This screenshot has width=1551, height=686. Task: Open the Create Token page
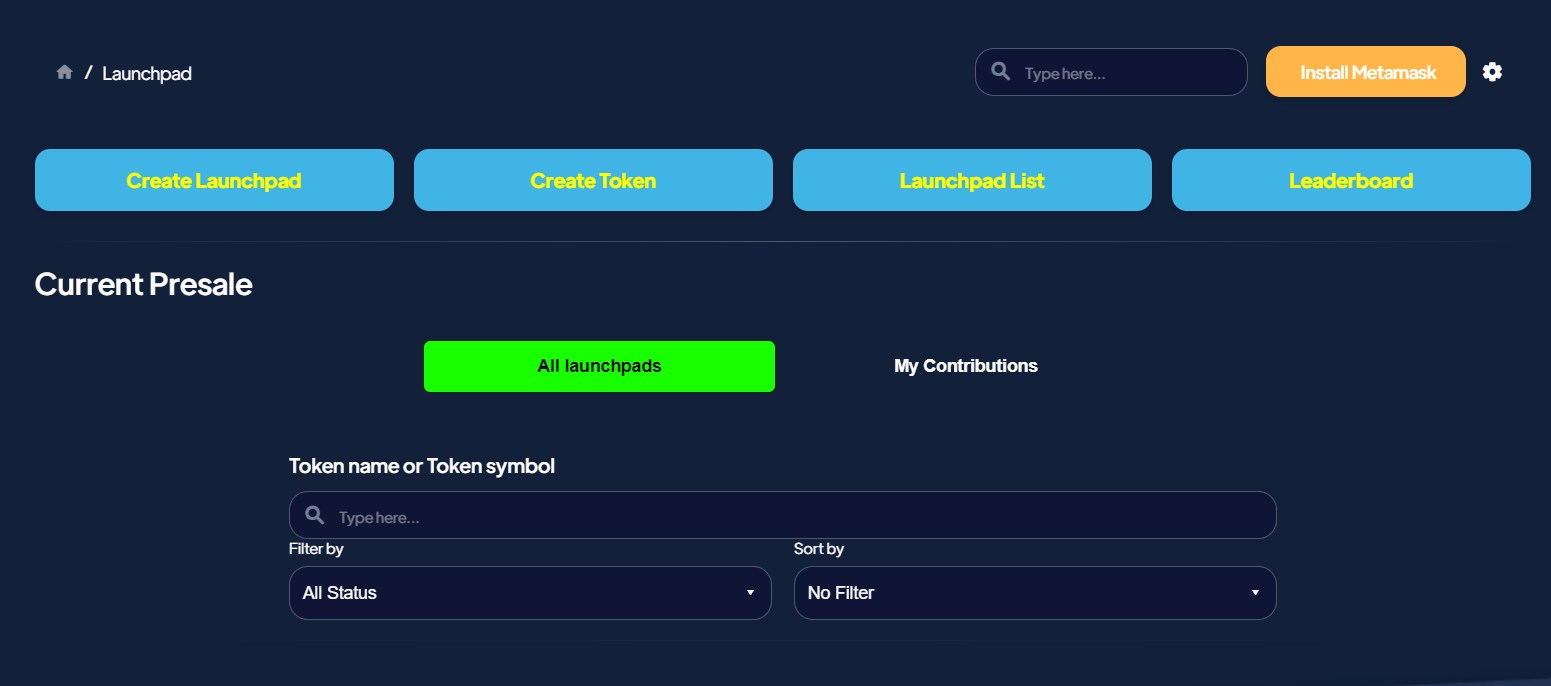(x=593, y=180)
